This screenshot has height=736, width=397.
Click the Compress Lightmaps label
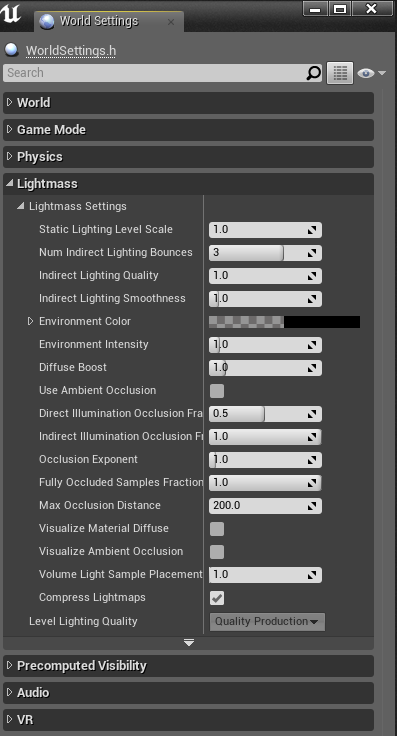point(92,598)
